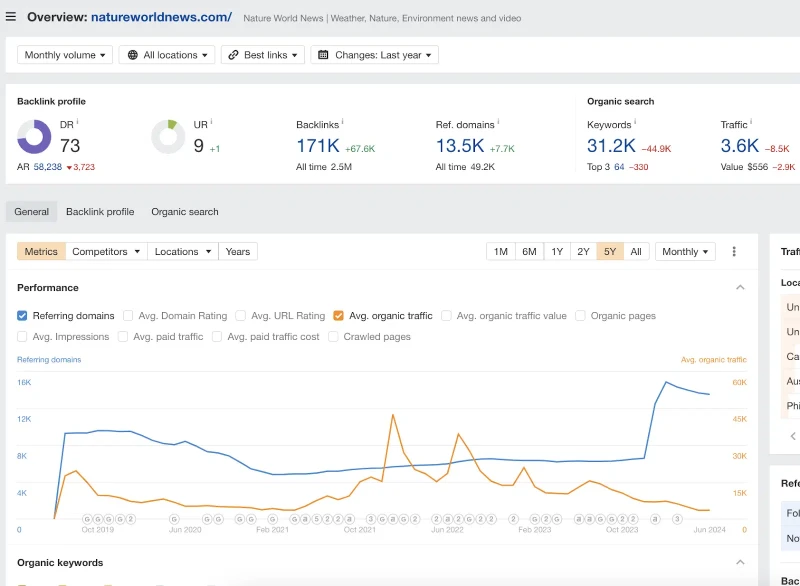Screen dimensions: 800x586
Task: Open the three-dot chart options menu
Action: pos(734,251)
